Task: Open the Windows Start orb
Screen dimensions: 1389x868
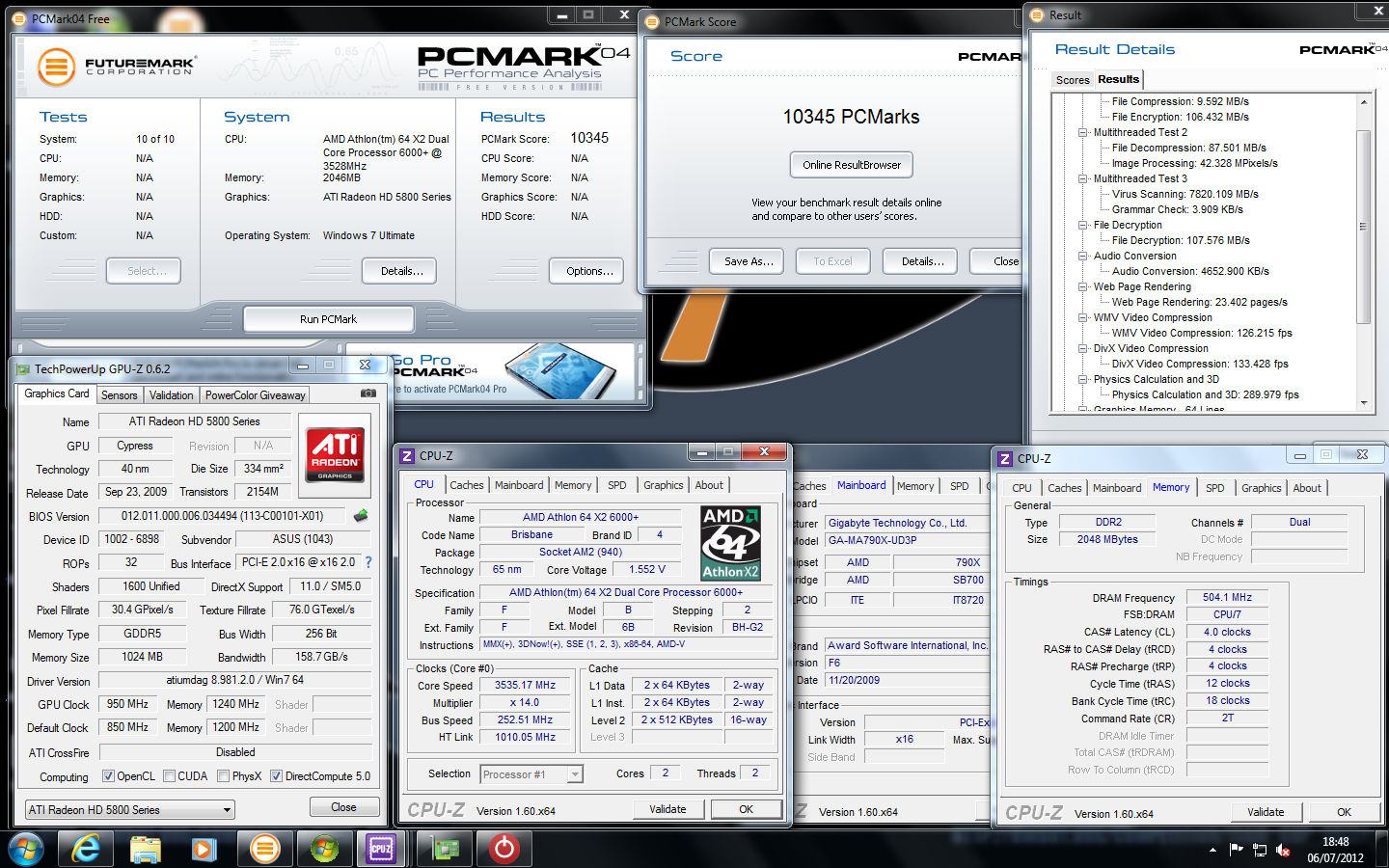Action: point(26,849)
